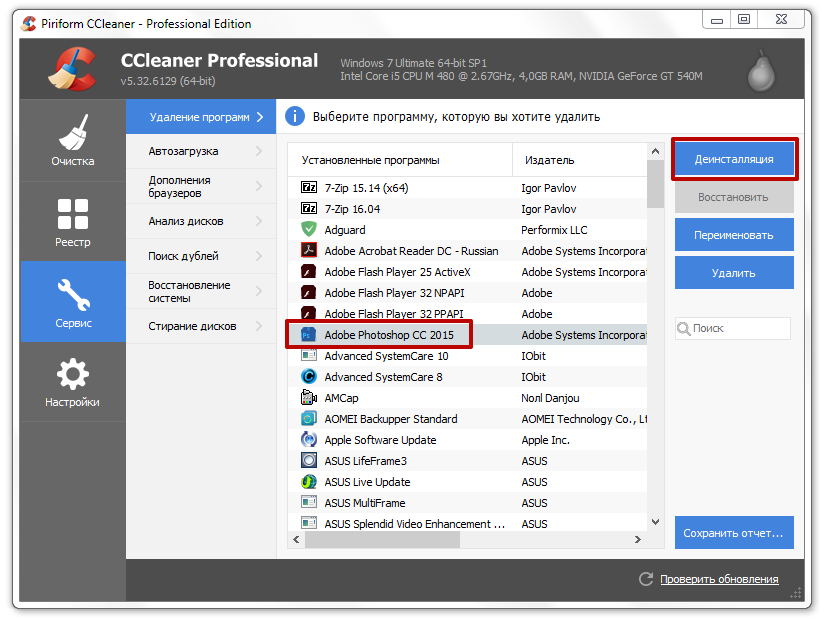The image size is (824, 619).
Task: Click the Деинсталляция button
Action: (734, 159)
